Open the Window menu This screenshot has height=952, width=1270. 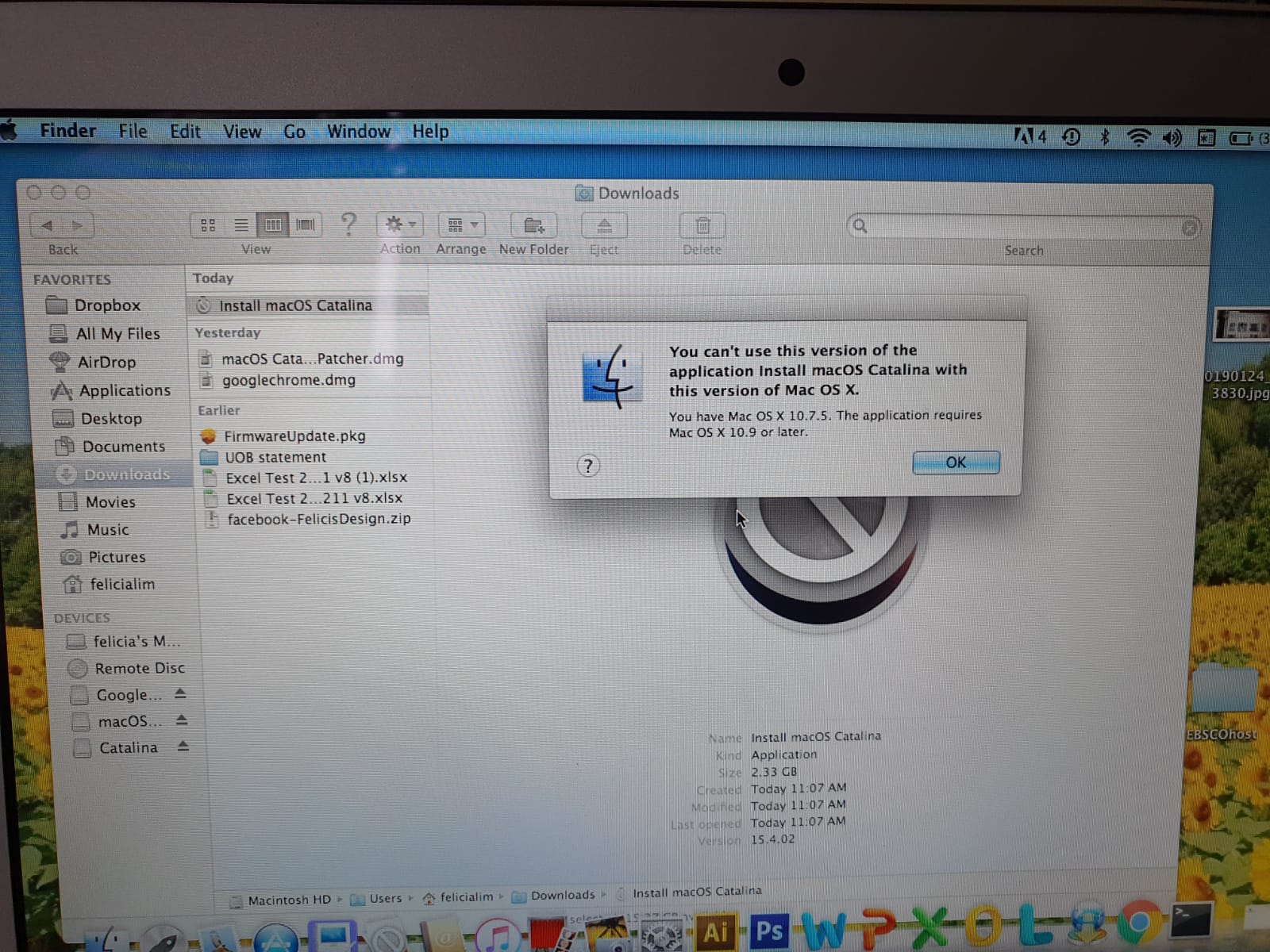[359, 132]
